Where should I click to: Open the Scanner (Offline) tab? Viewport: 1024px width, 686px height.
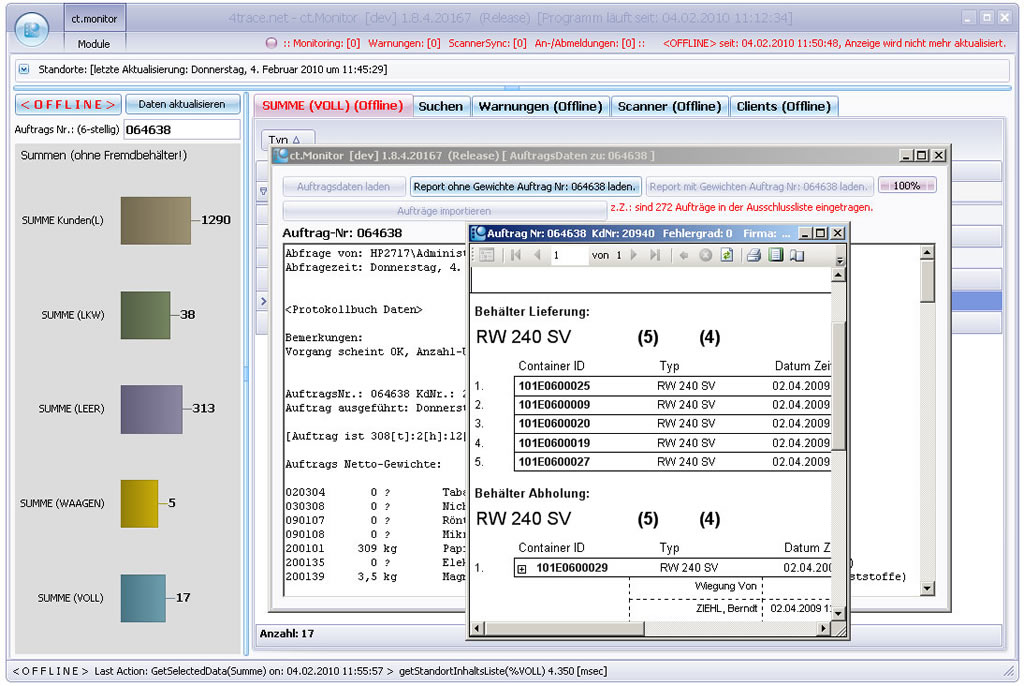click(x=668, y=106)
